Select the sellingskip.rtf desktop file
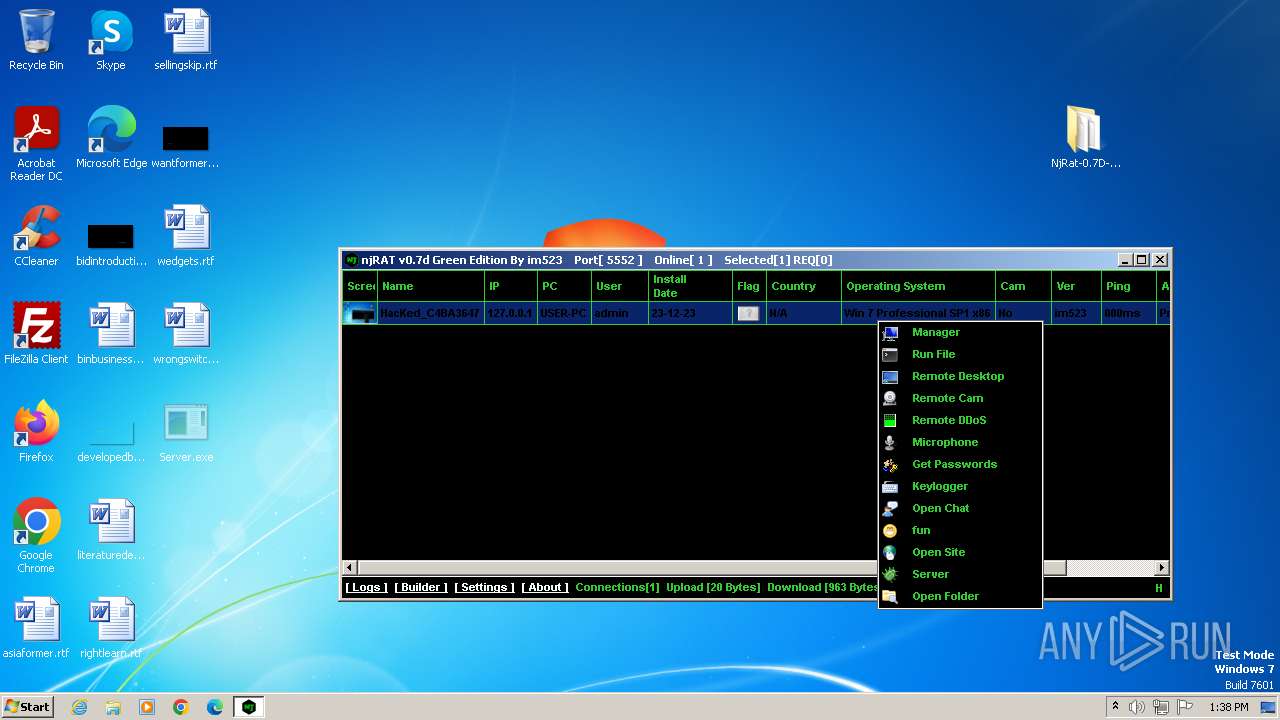The height and width of the screenshot is (720, 1280). pos(186,41)
